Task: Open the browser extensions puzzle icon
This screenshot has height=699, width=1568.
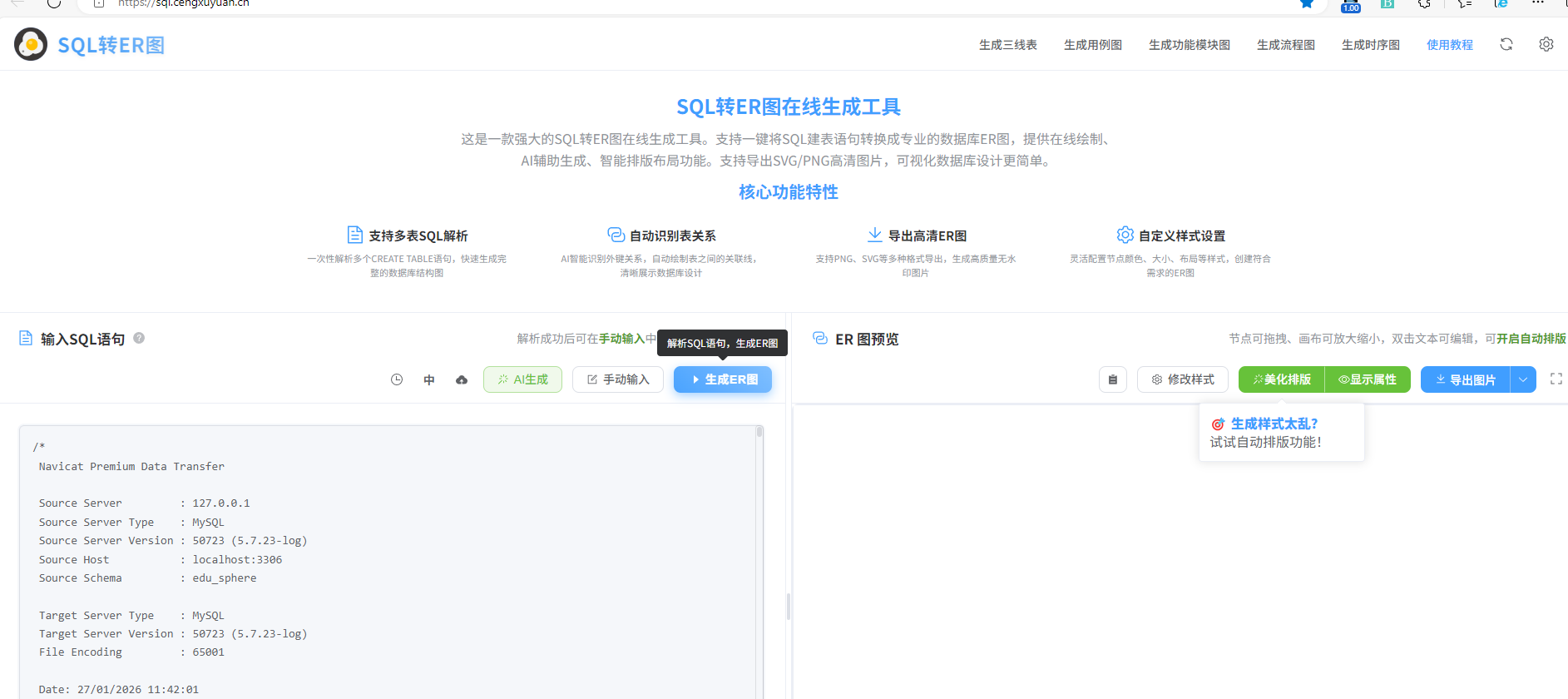Action: 1425,3
